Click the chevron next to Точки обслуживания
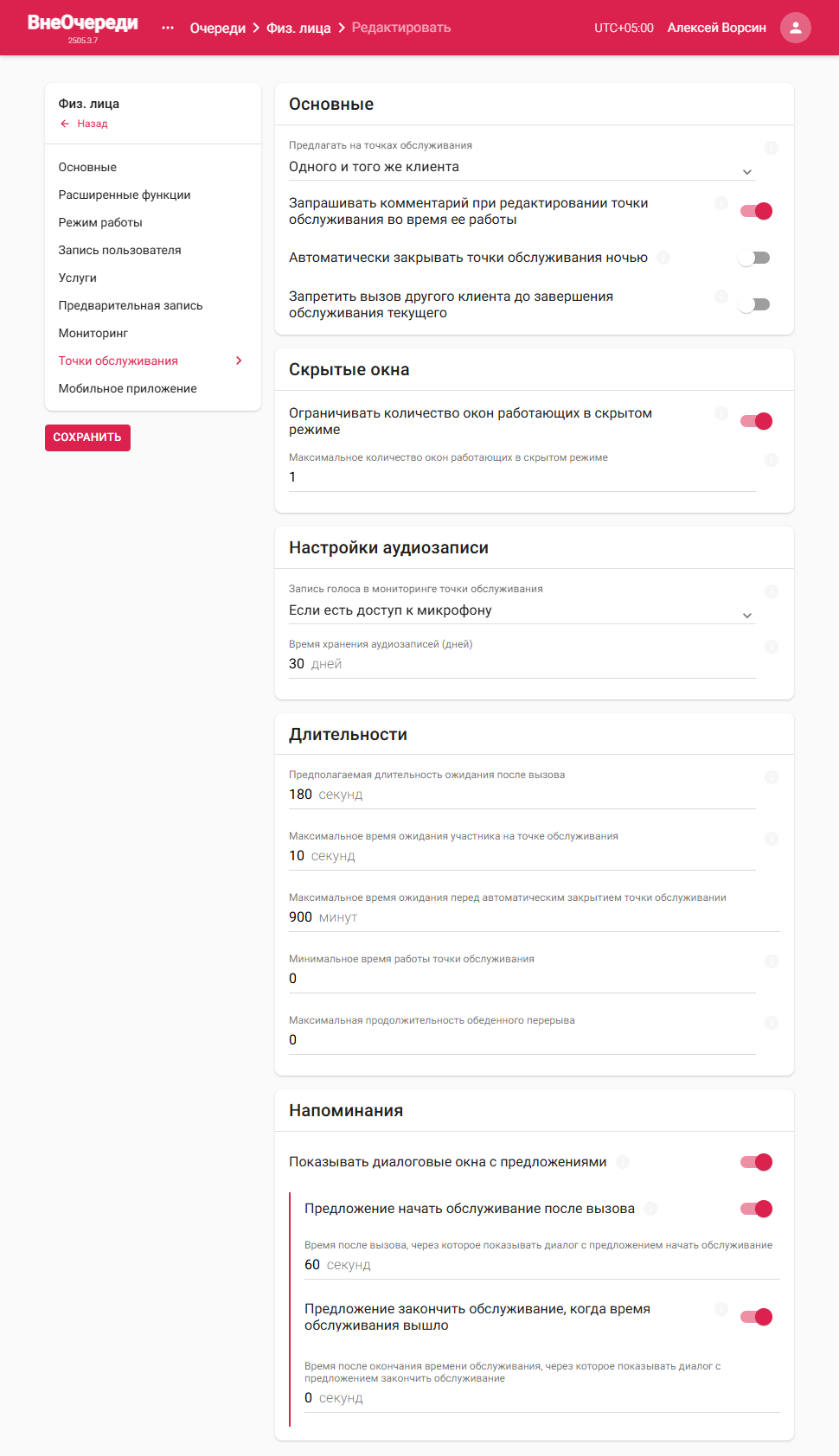This screenshot has width=839, height=1456. [239, 361]
